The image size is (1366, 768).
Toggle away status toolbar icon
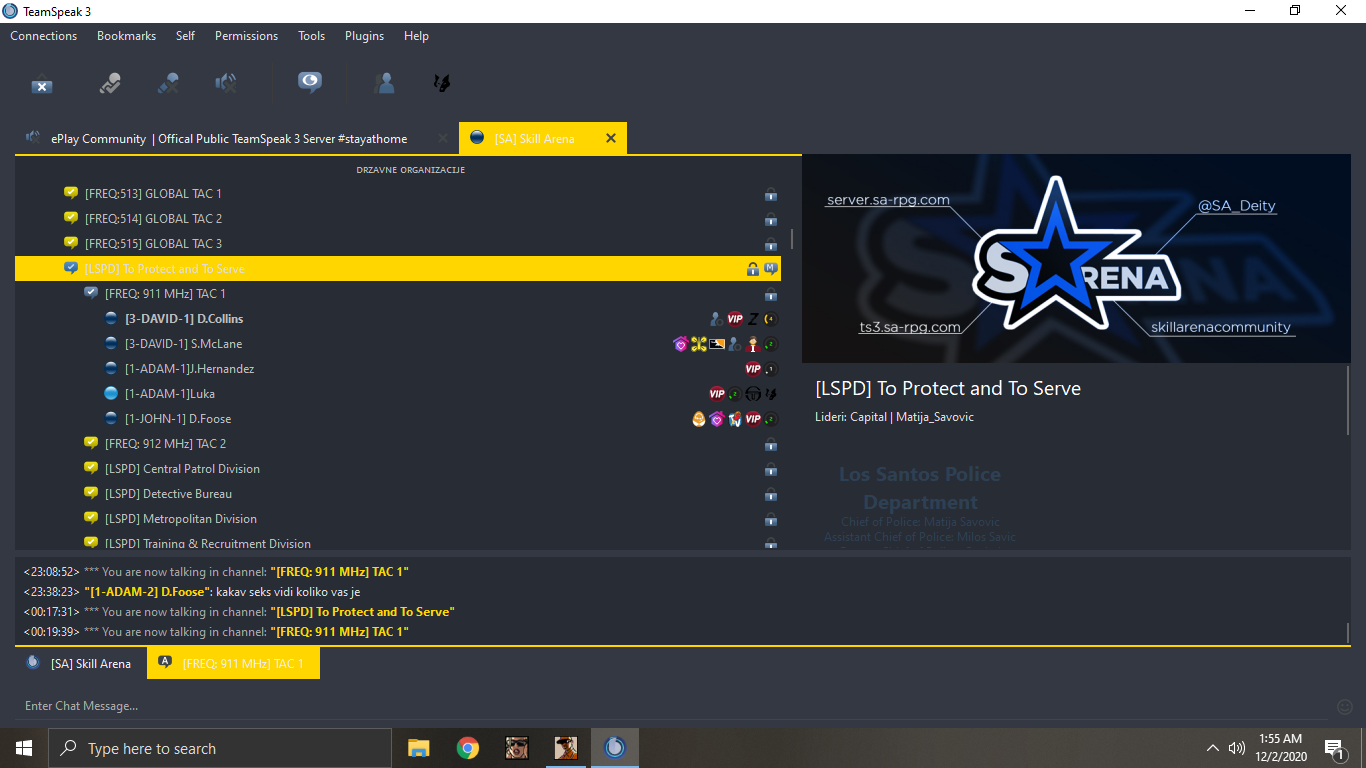coord(110,84)
